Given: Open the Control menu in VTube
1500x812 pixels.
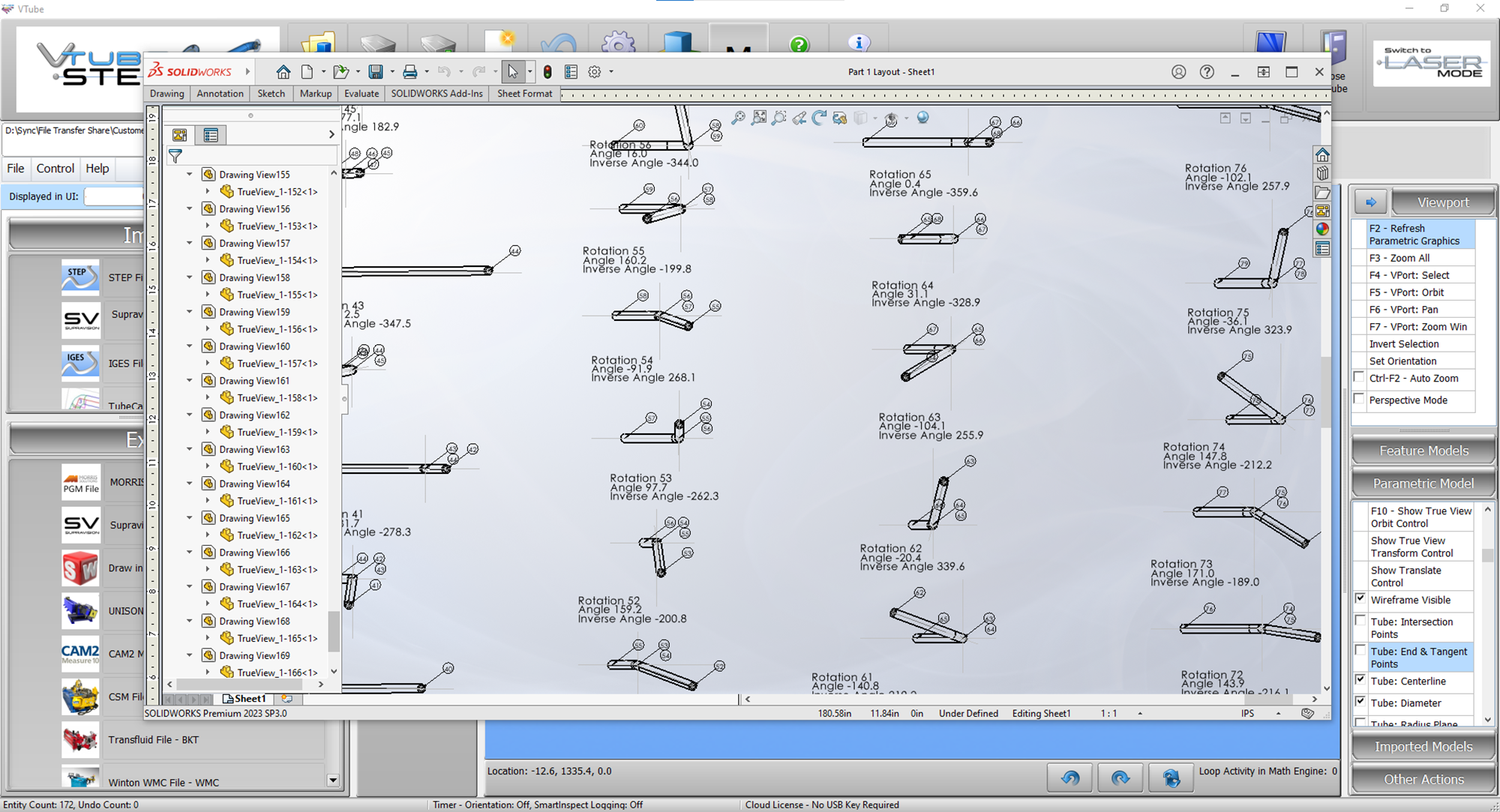Looking at the screenshot, I should (x=55, y=169).
